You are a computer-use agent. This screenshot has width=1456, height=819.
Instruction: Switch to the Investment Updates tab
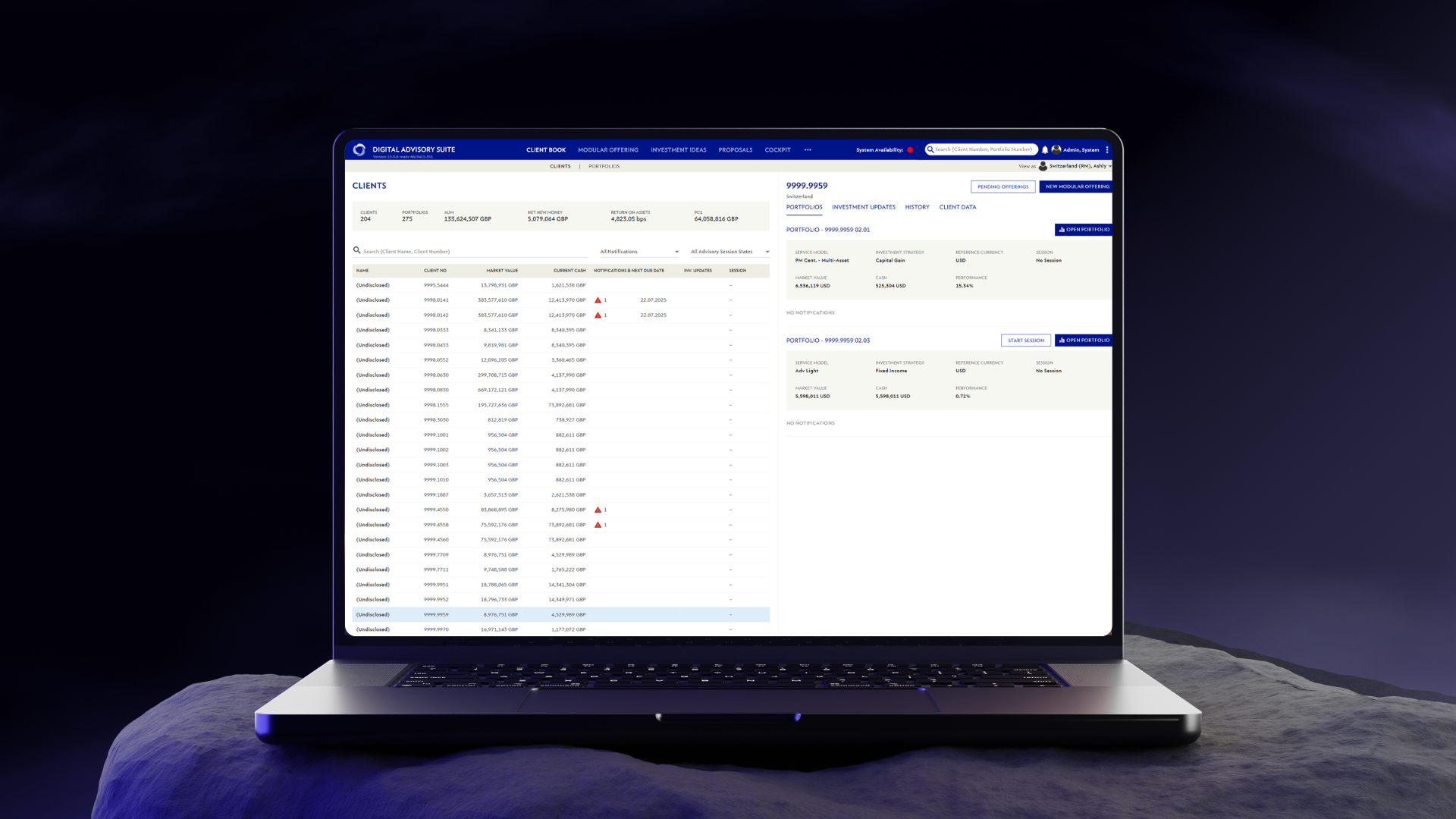click(x=863, y=207)
